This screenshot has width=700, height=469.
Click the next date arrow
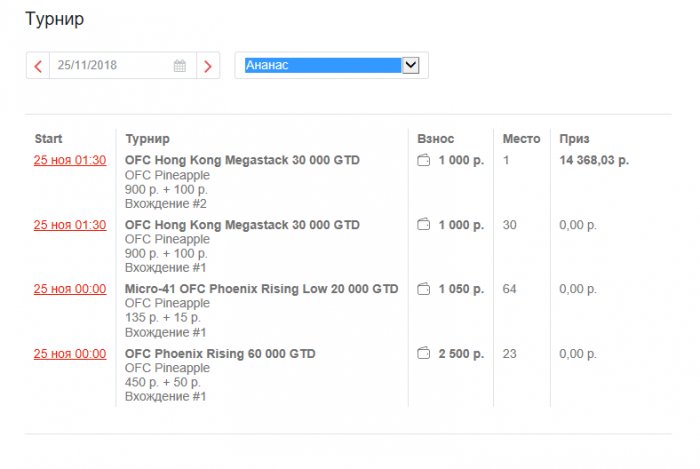point(208,66)
